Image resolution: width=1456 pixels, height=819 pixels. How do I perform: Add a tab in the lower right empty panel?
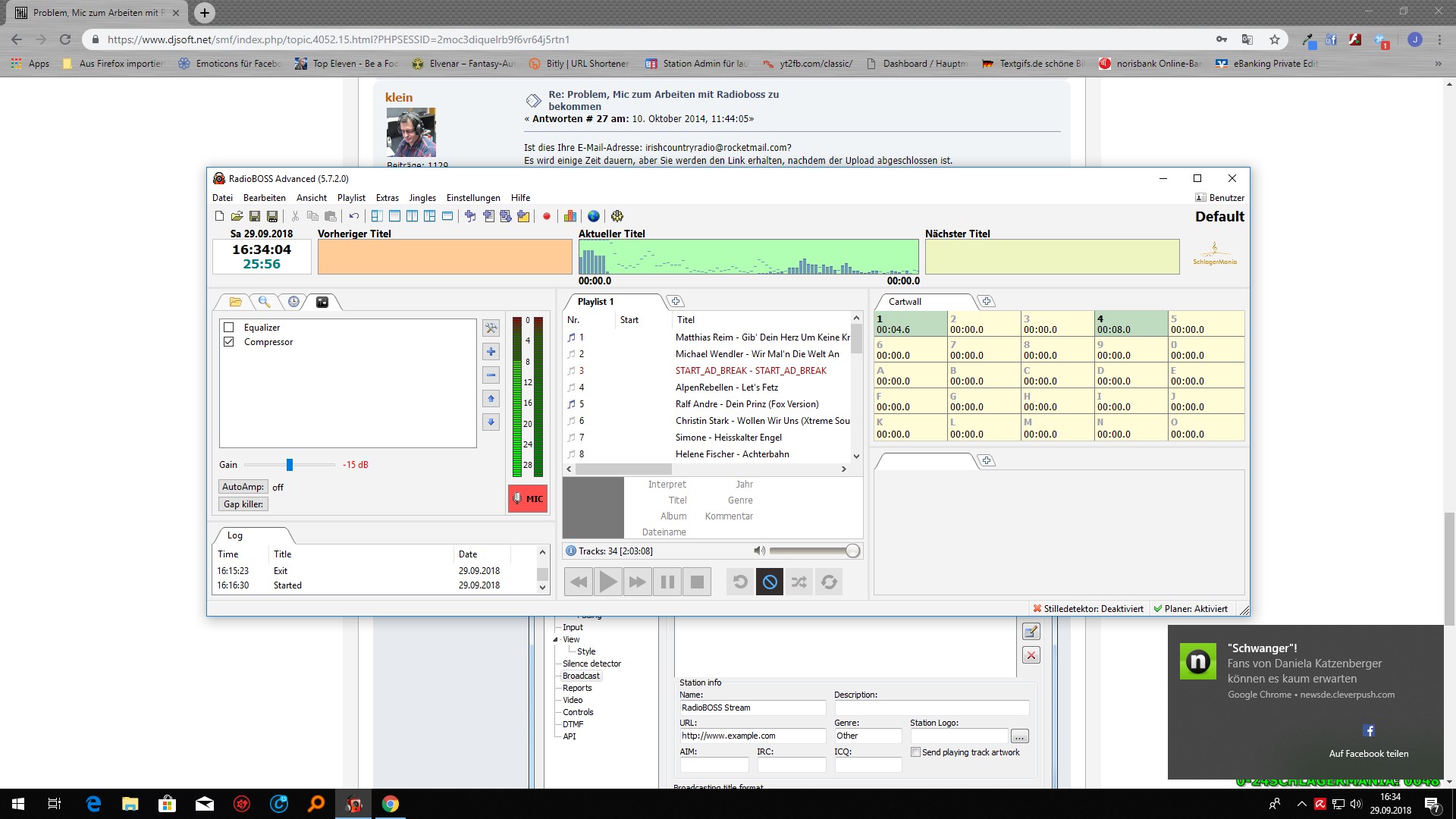[987, 461]
